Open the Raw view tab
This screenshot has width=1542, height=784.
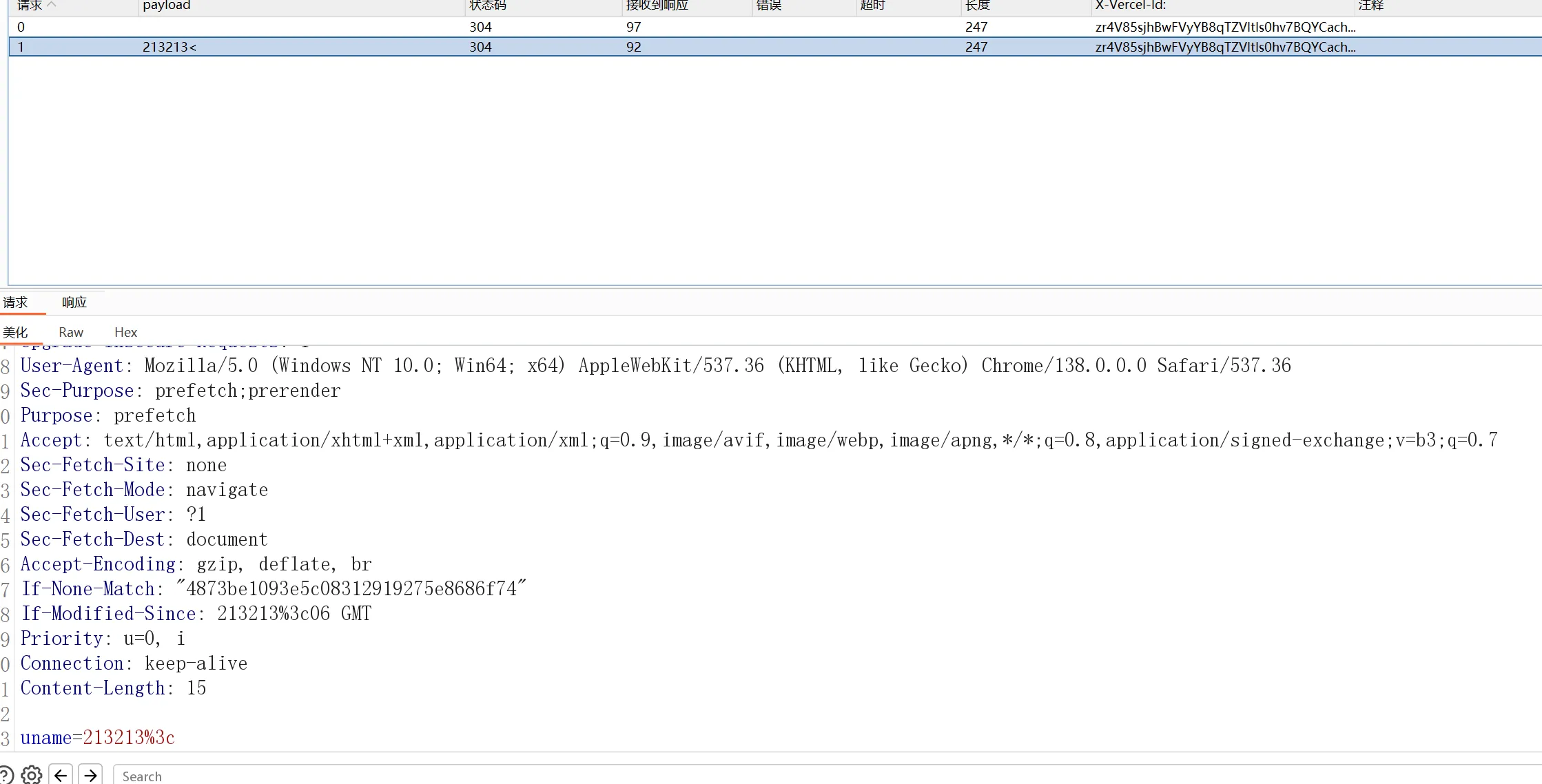[71, 332]
